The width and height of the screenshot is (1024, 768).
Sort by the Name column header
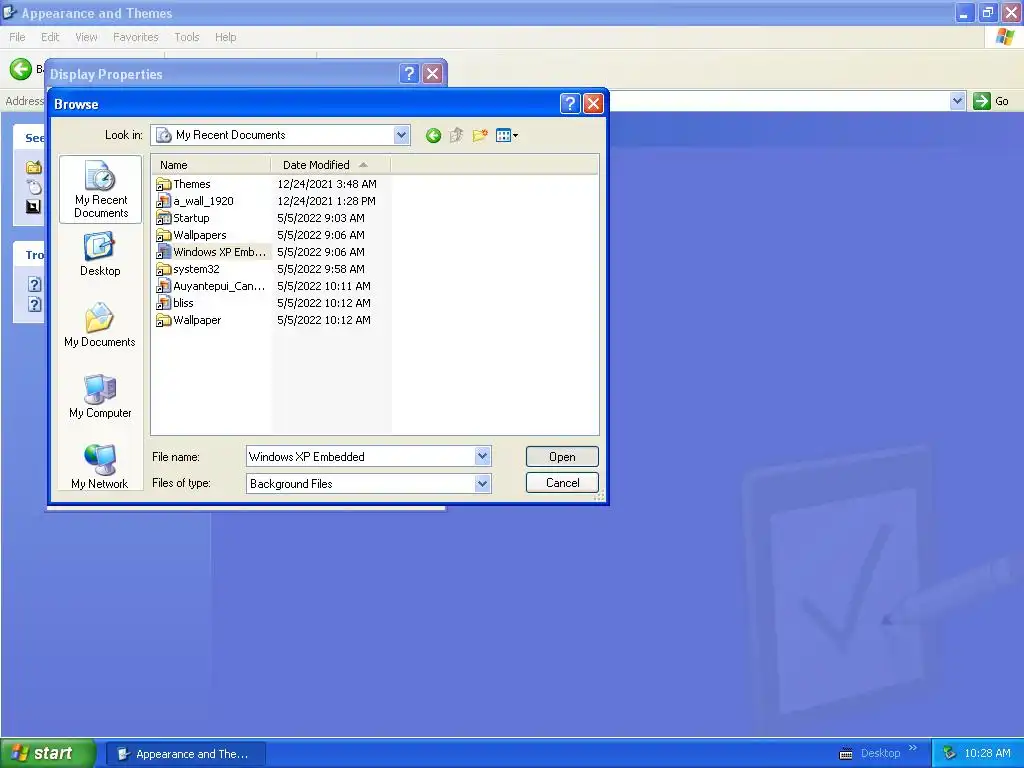211,165
